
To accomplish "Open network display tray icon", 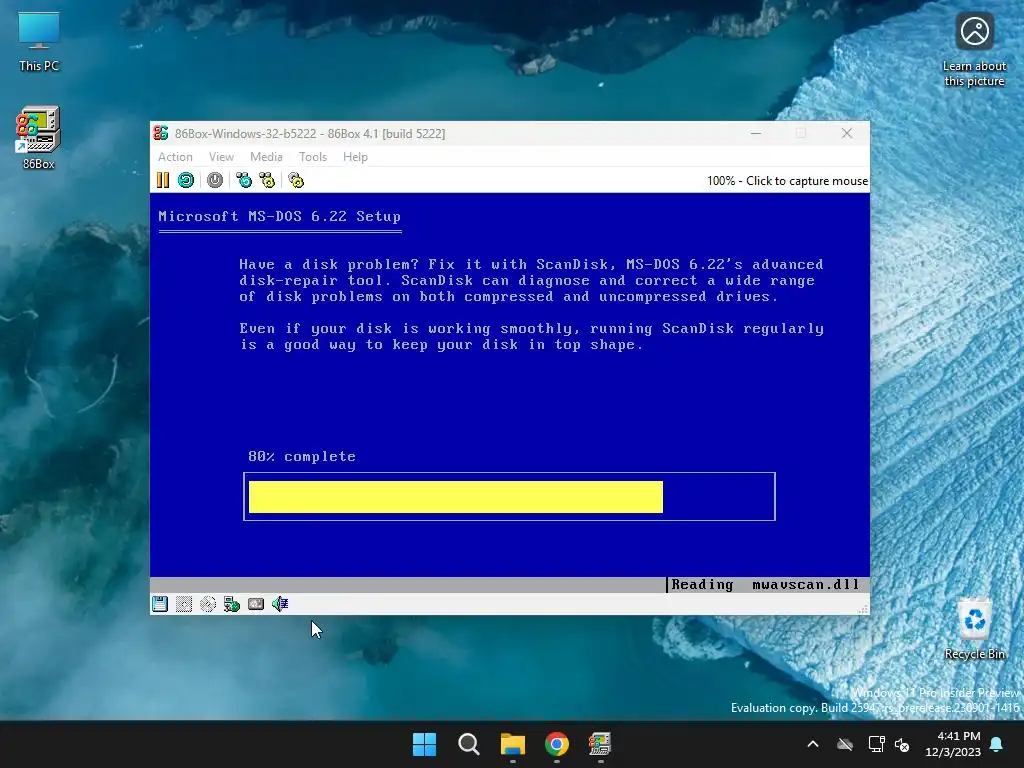I will pyautogui.click(x=876, y=744).
